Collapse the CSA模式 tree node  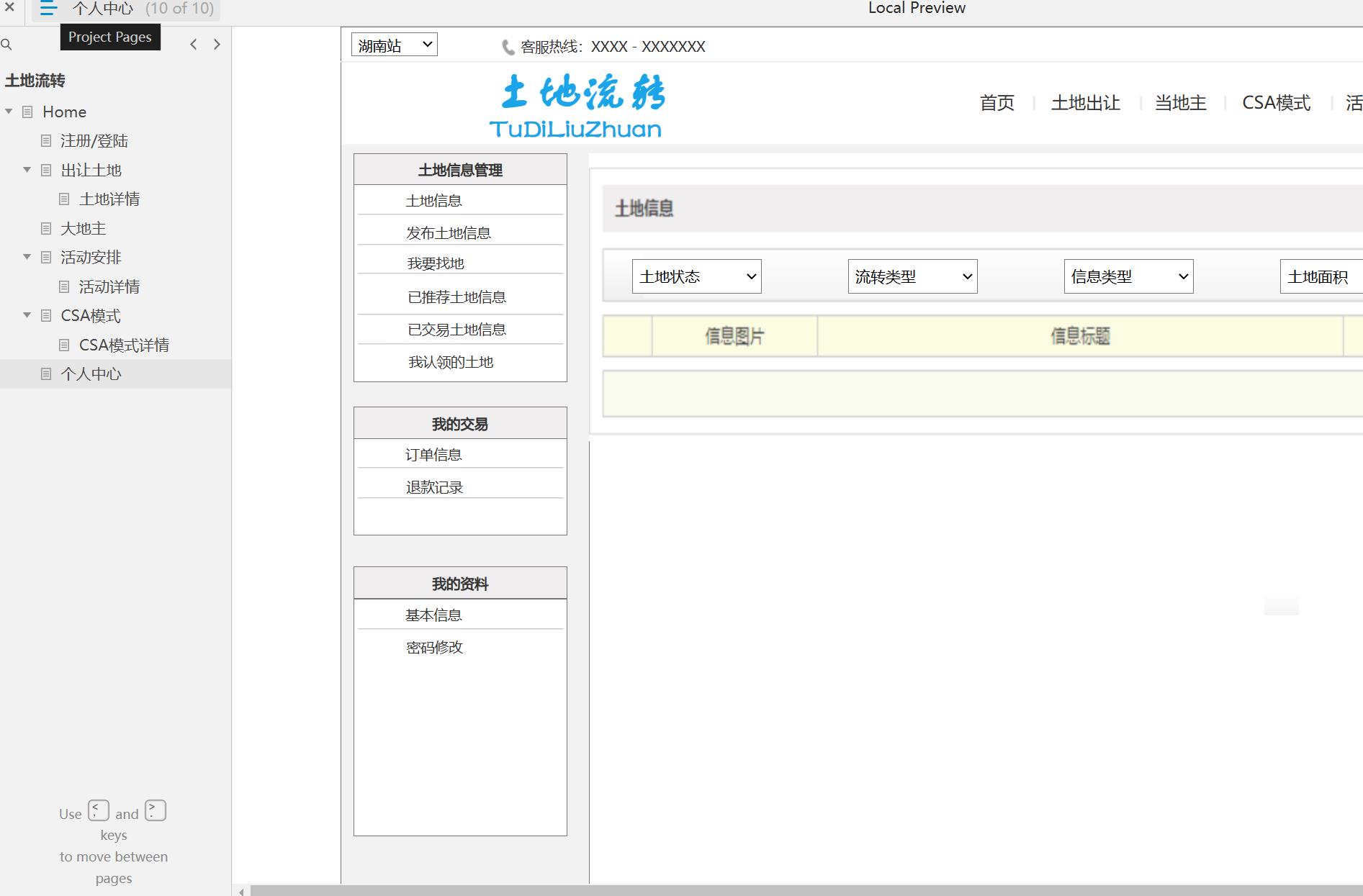click(27, 315)
